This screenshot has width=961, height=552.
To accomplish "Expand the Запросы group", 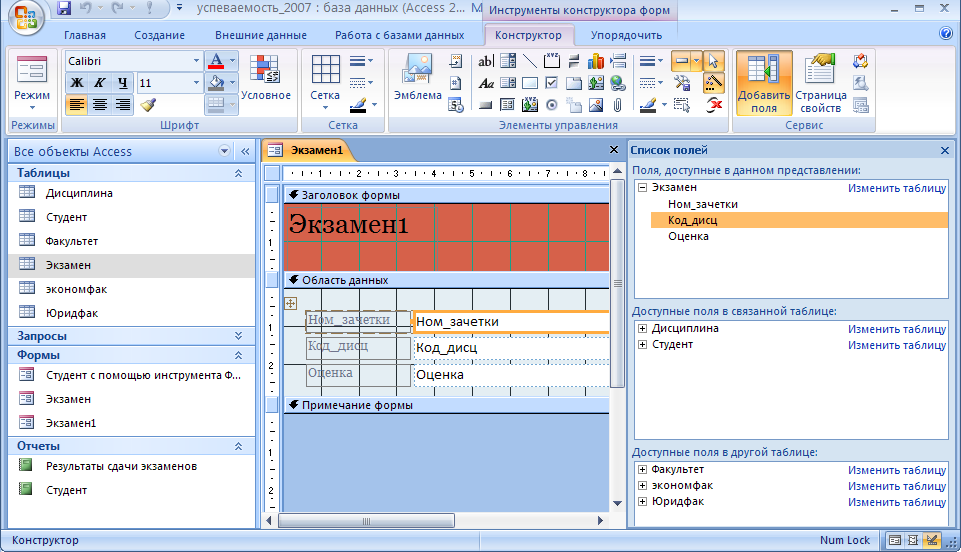I will [x=238, y=336].
